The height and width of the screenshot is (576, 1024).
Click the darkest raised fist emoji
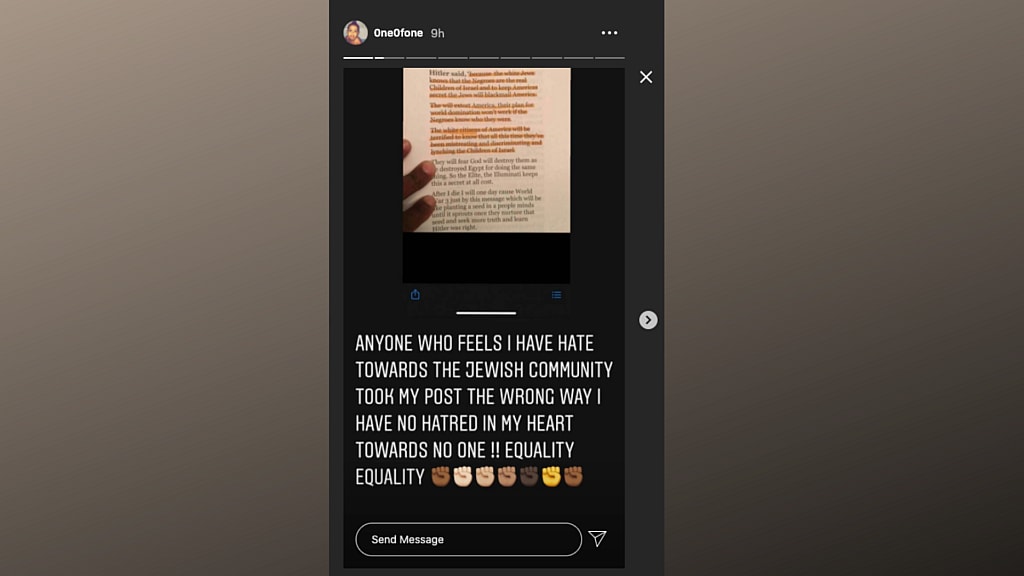pyautogui.click(x=529, y=477)
